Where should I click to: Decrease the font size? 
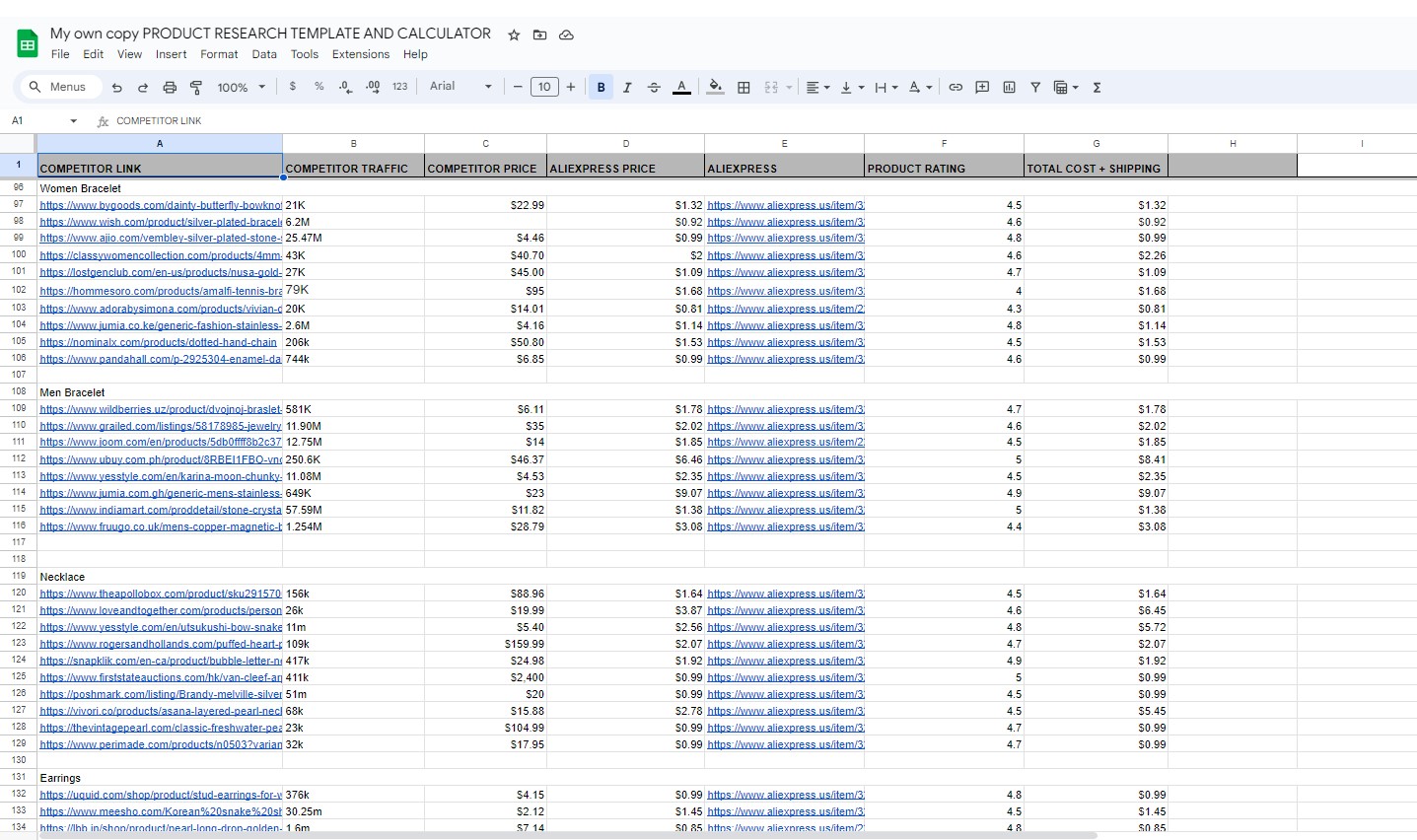coord(518,87)
